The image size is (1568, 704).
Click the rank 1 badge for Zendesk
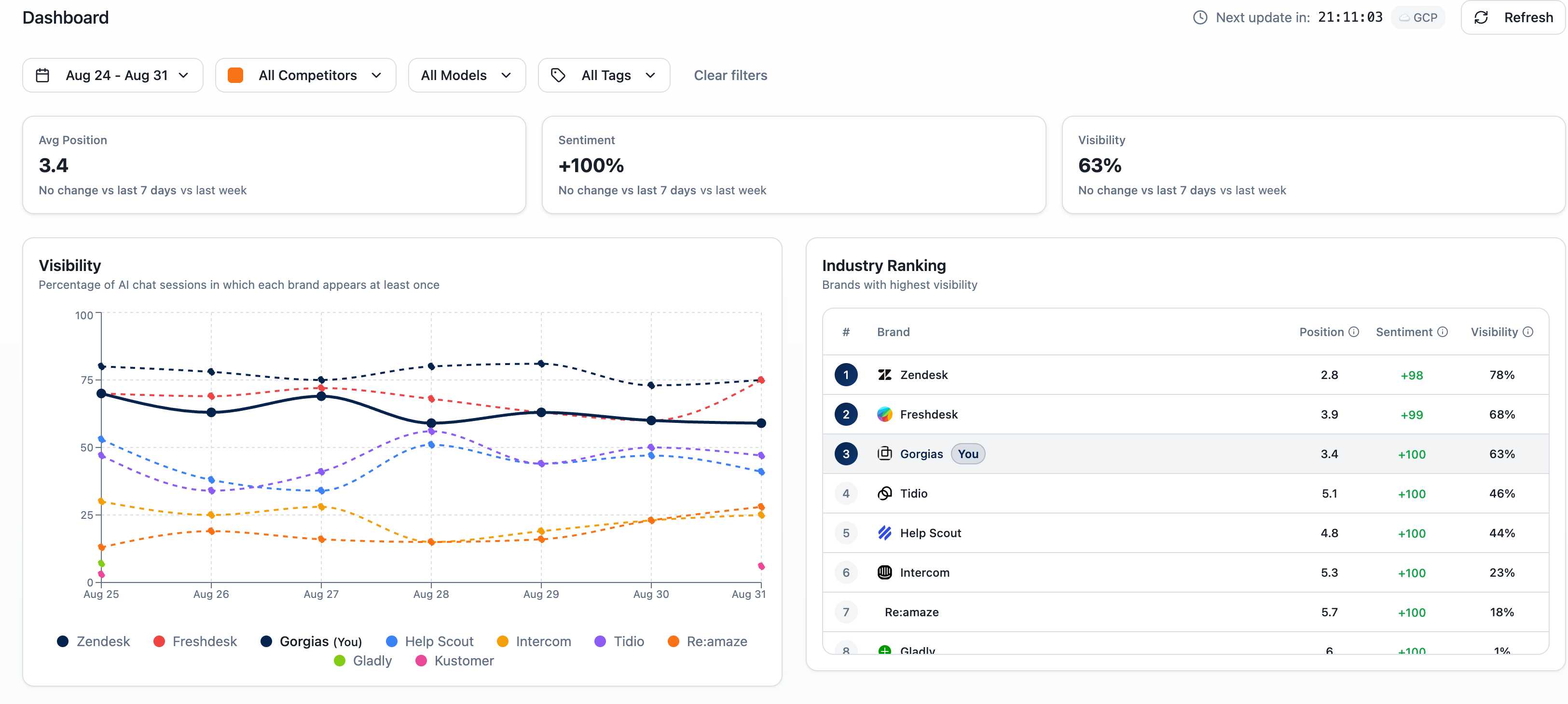click(x=845, y=375)
